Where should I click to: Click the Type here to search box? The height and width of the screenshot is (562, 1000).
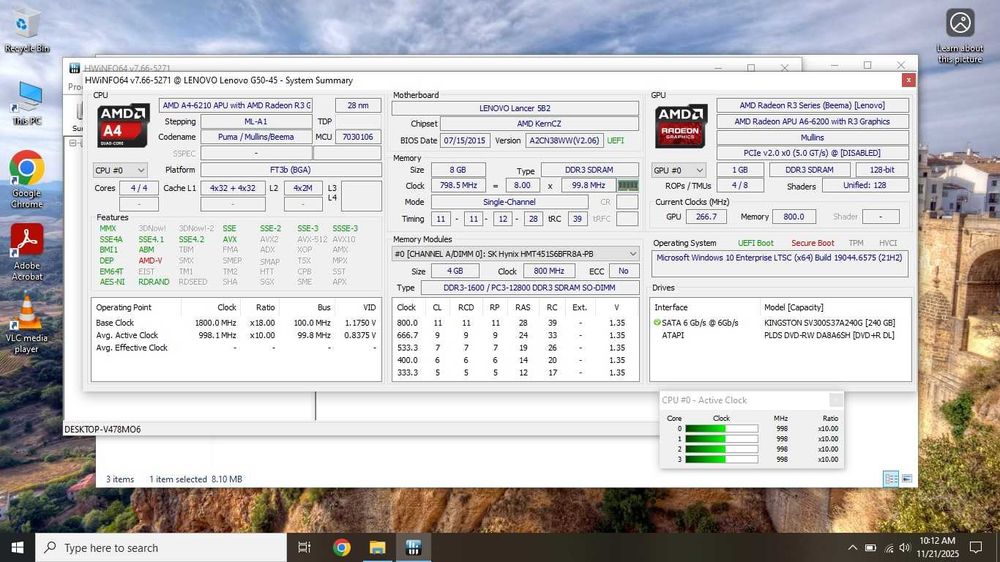click(161, 547)
